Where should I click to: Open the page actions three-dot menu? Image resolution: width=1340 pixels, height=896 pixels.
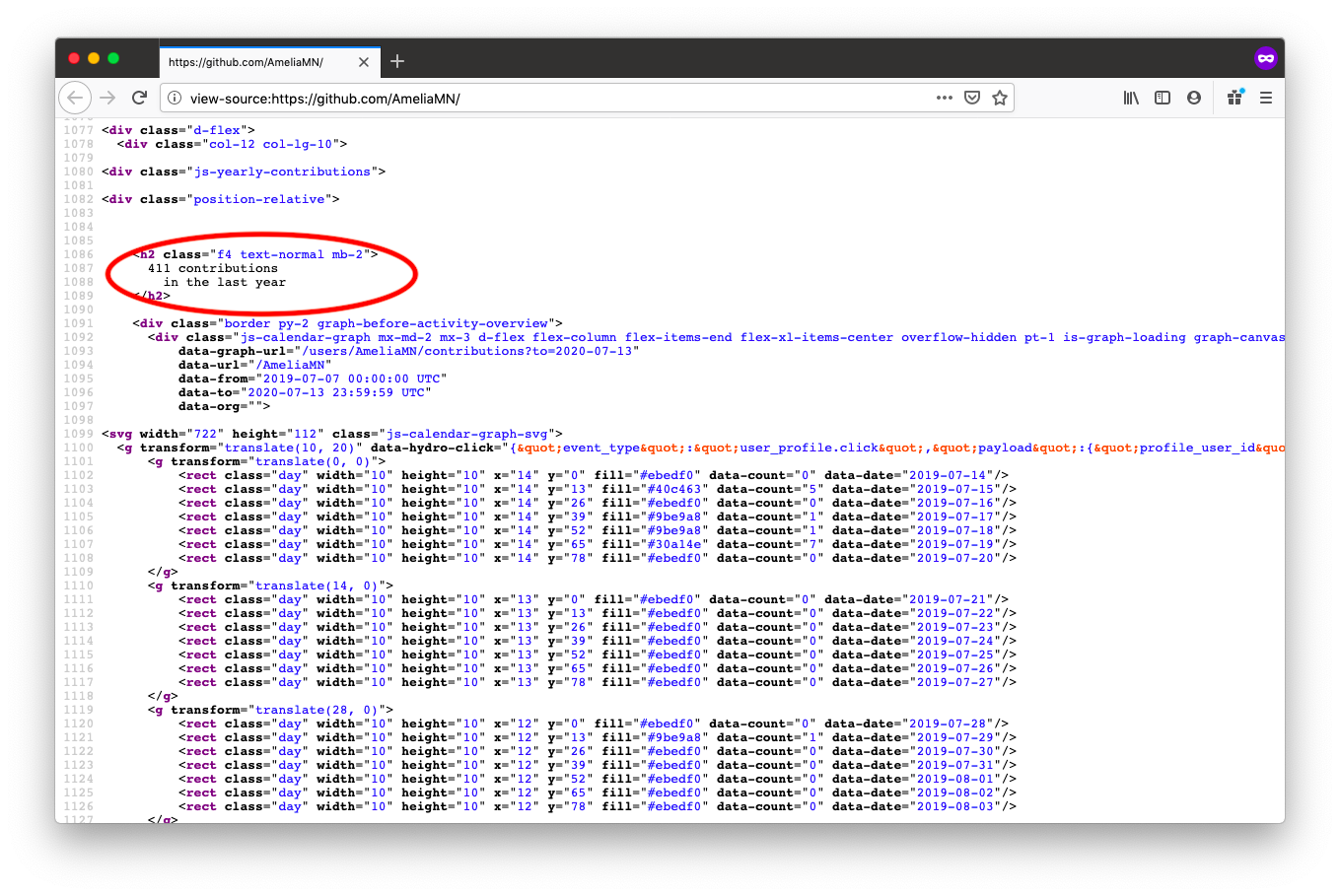point(944,98)
